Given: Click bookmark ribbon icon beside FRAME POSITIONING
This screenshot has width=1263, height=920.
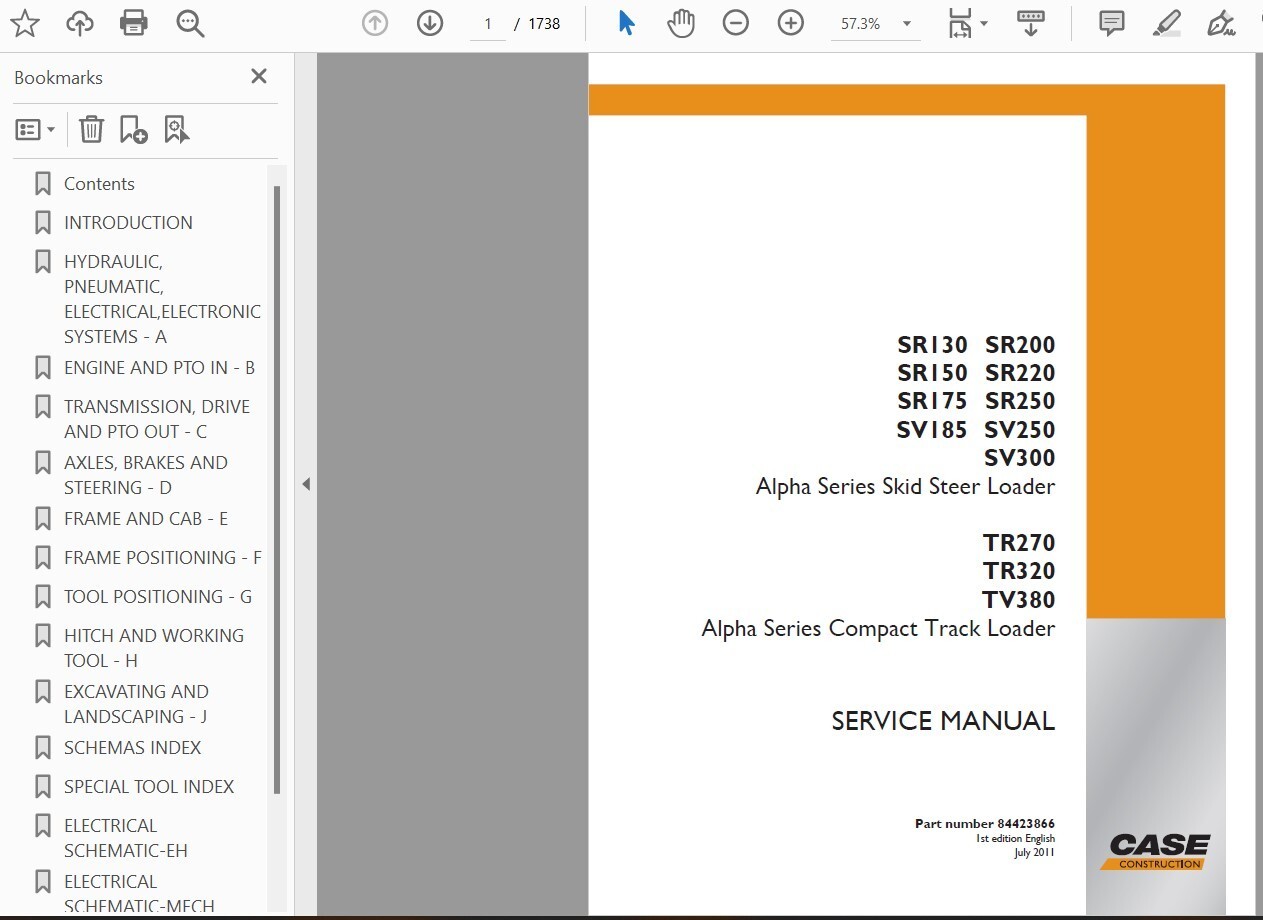Looking at the screenshot, I should 42,557.
